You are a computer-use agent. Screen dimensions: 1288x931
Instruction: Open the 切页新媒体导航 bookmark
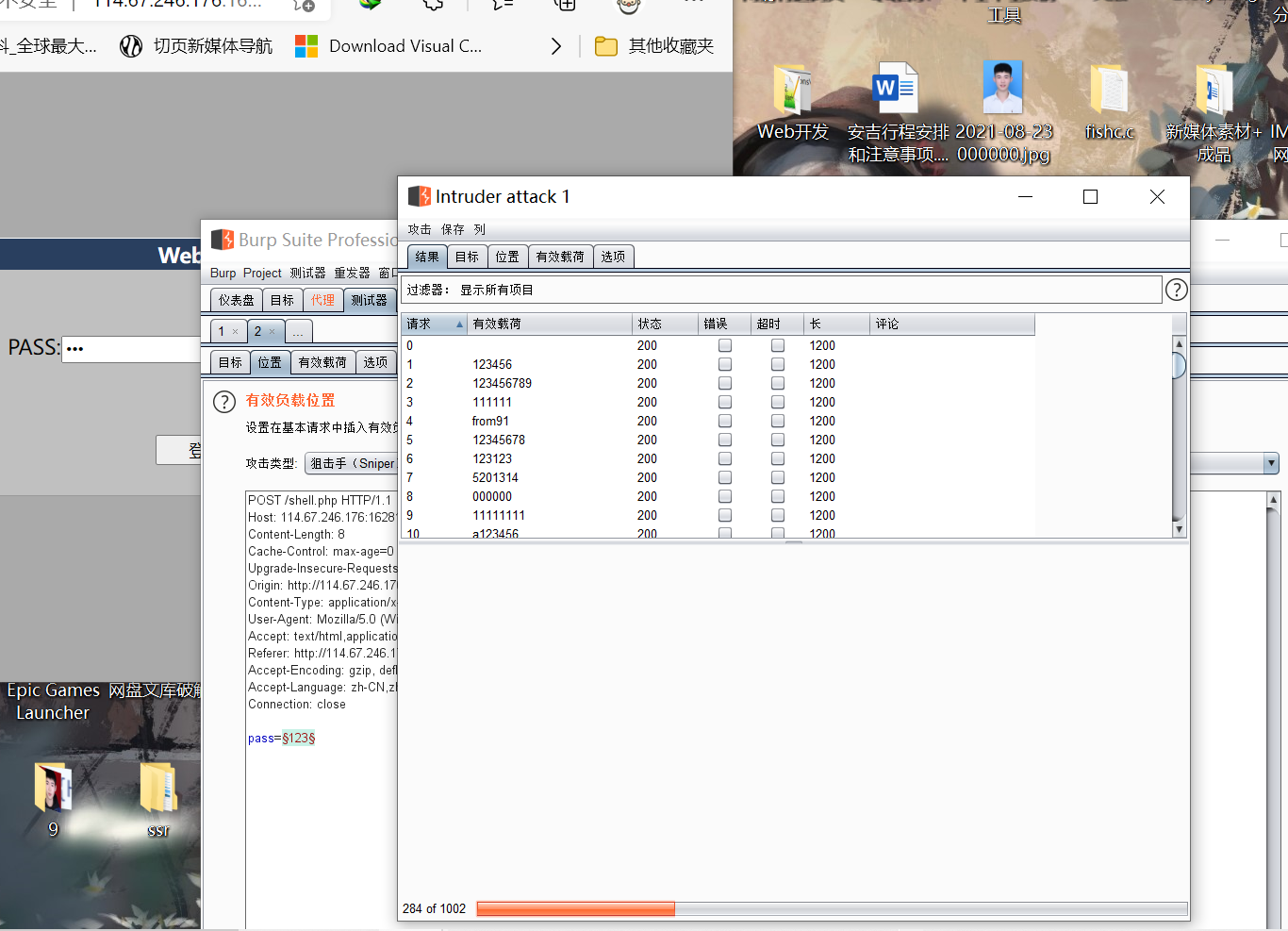point(196,46)
